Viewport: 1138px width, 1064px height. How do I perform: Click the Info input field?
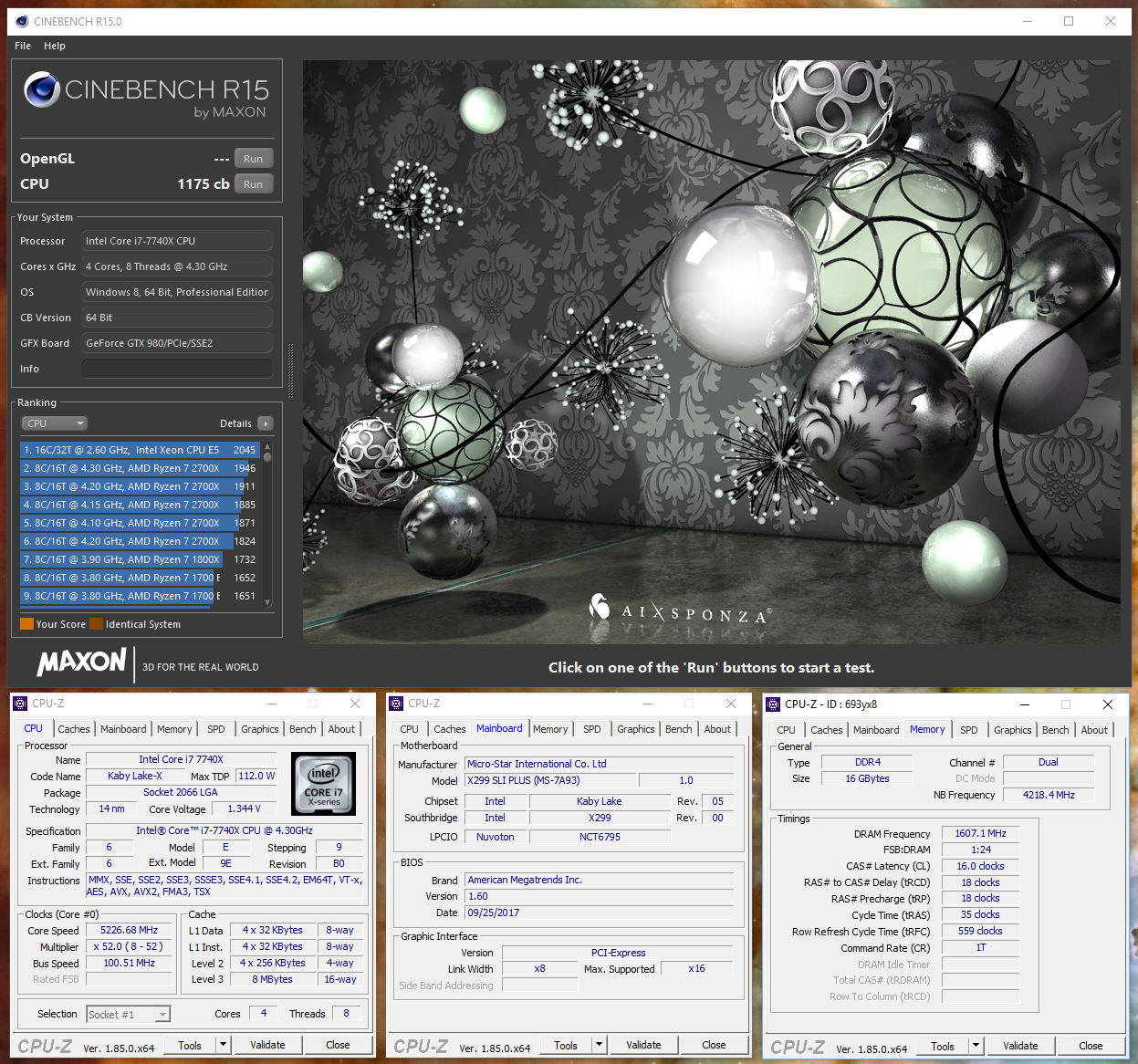click(177, 369)
